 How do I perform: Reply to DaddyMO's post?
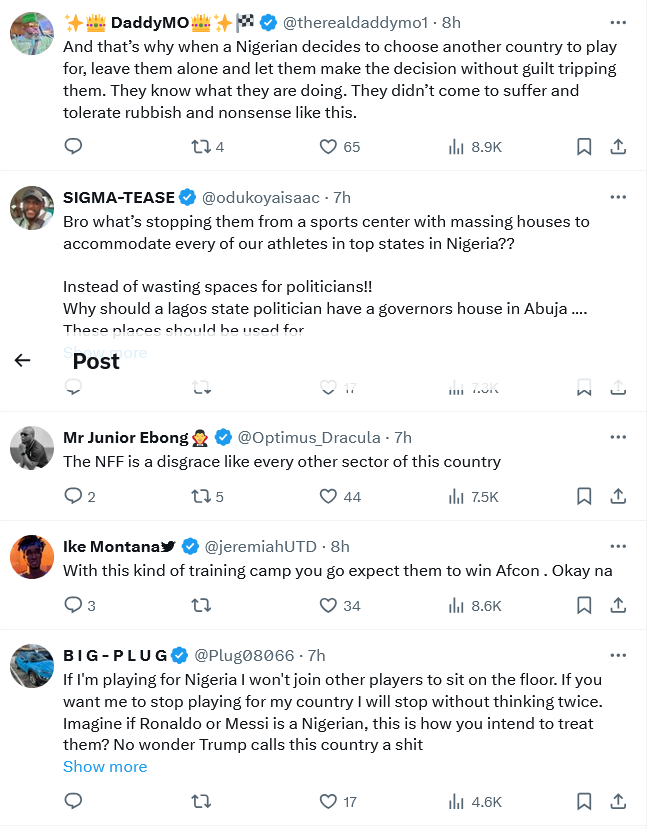(x=73, y=147)
